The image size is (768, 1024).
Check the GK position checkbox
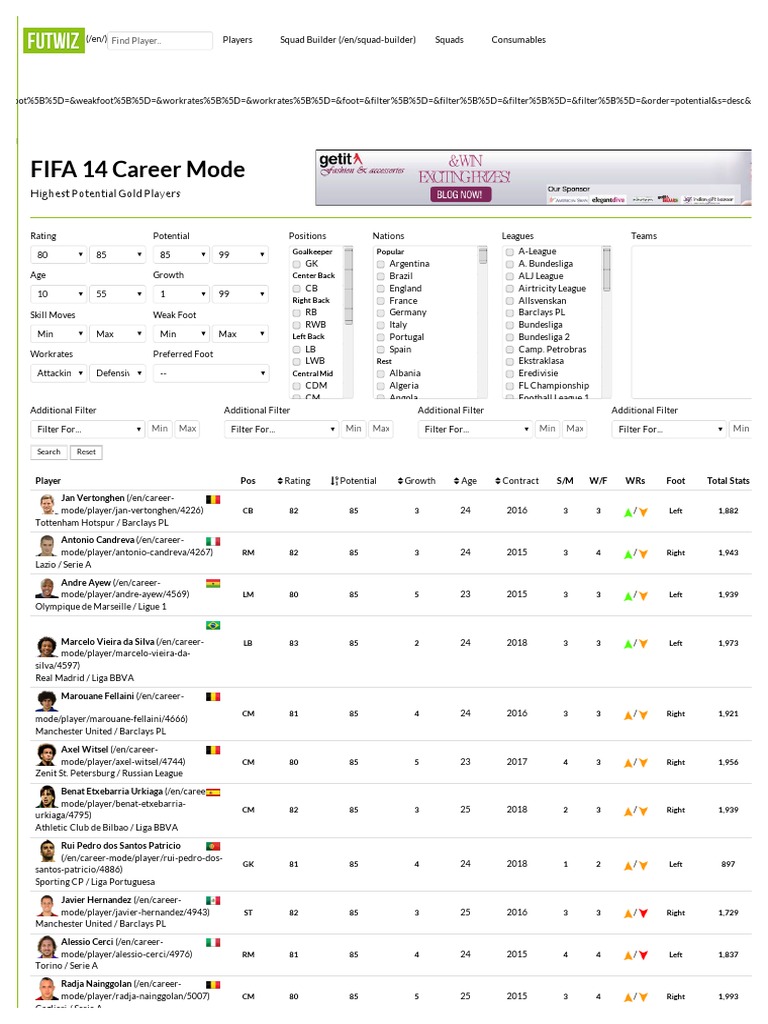pyautogui.click(x=296, y=264)
